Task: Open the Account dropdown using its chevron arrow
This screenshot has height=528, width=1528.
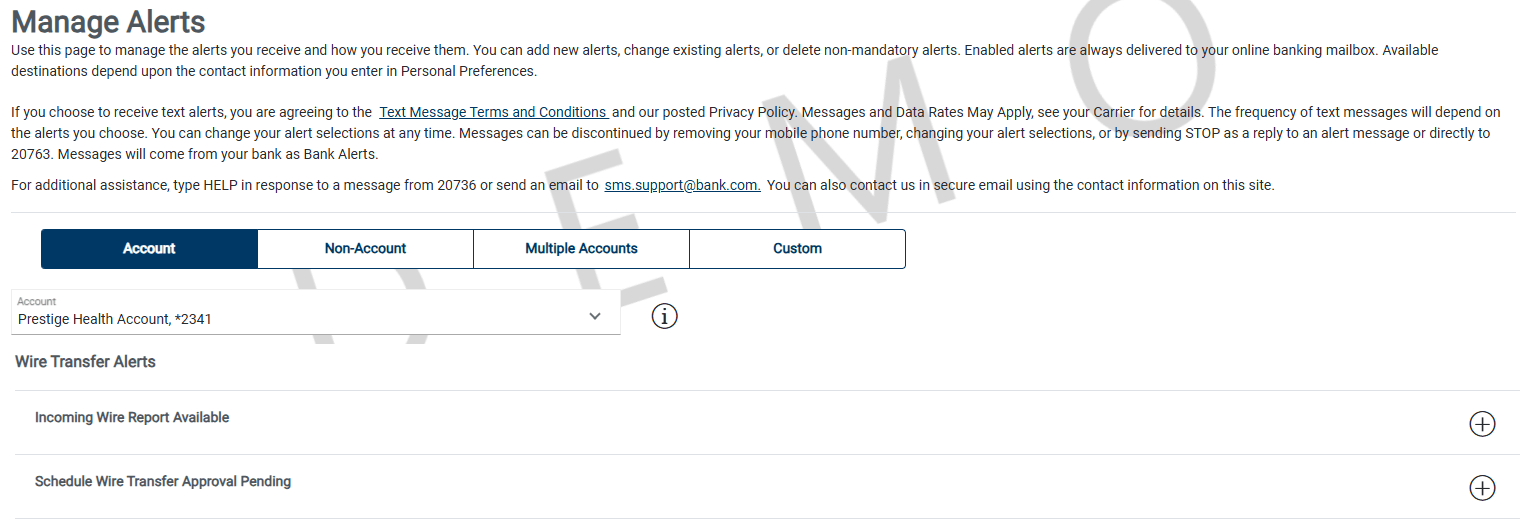Action: [595, 316]
